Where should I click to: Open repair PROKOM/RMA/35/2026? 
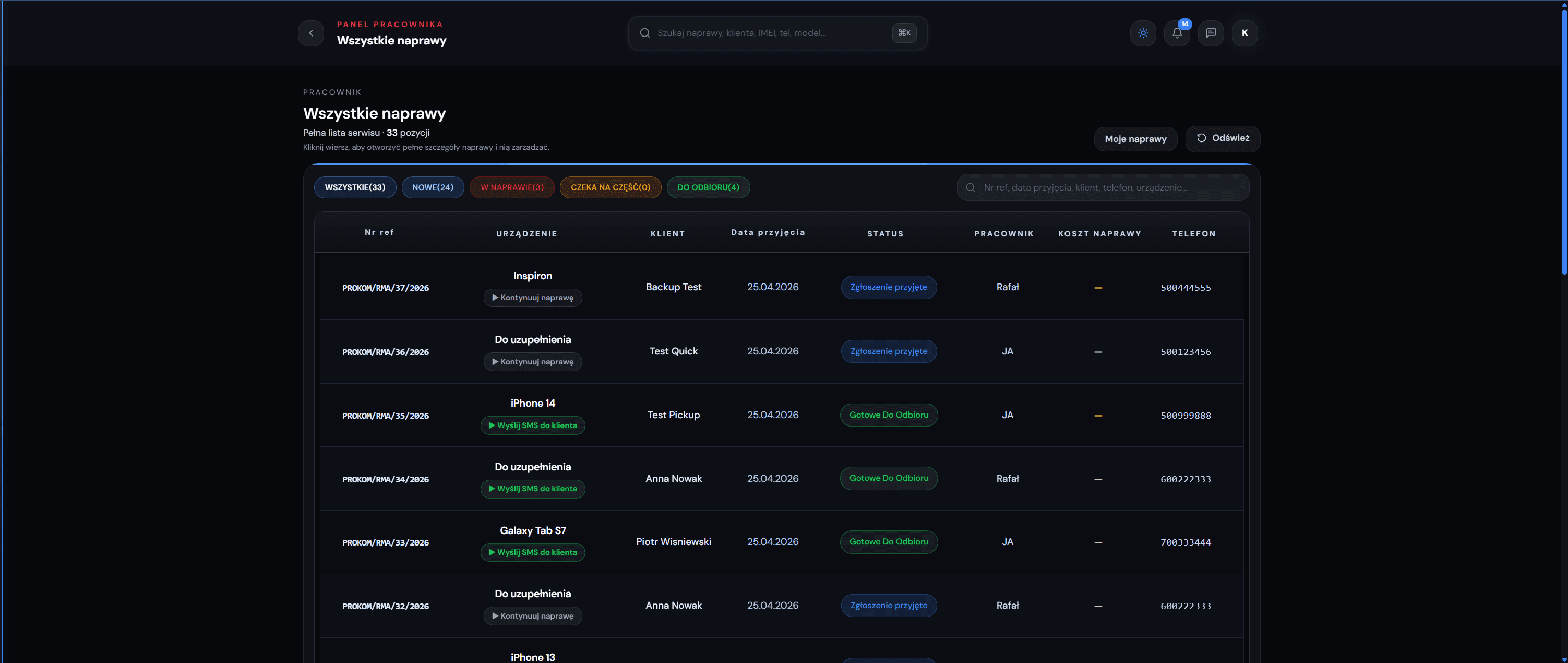pos(385,416)
